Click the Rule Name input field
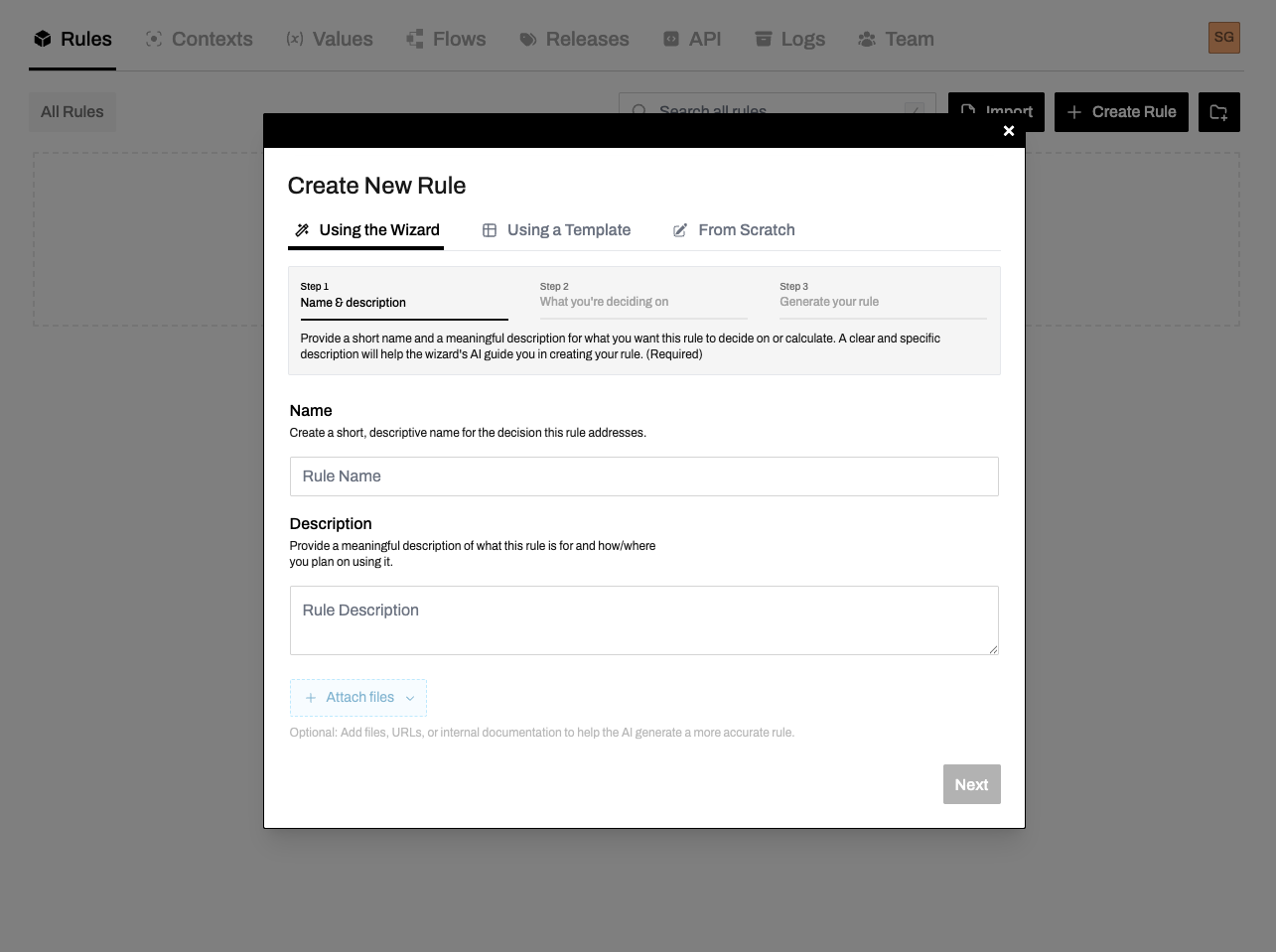The width and height of the screenshot is (1276, 952). (x=643, y=476)
